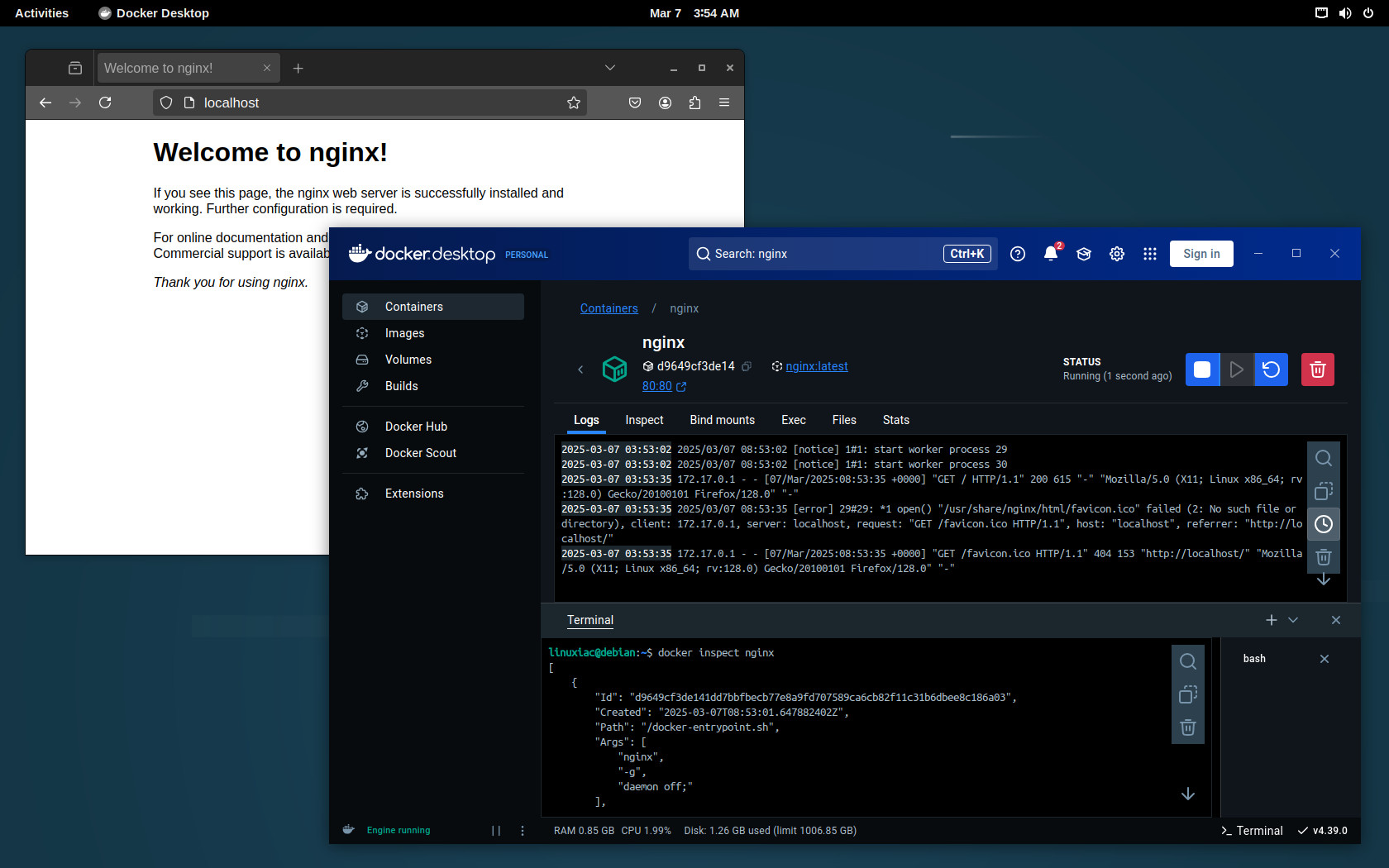Stop the nginx container
The height and width of the screenshot is (868, 1389).
pyautogui.click(x=1202, y=370)
